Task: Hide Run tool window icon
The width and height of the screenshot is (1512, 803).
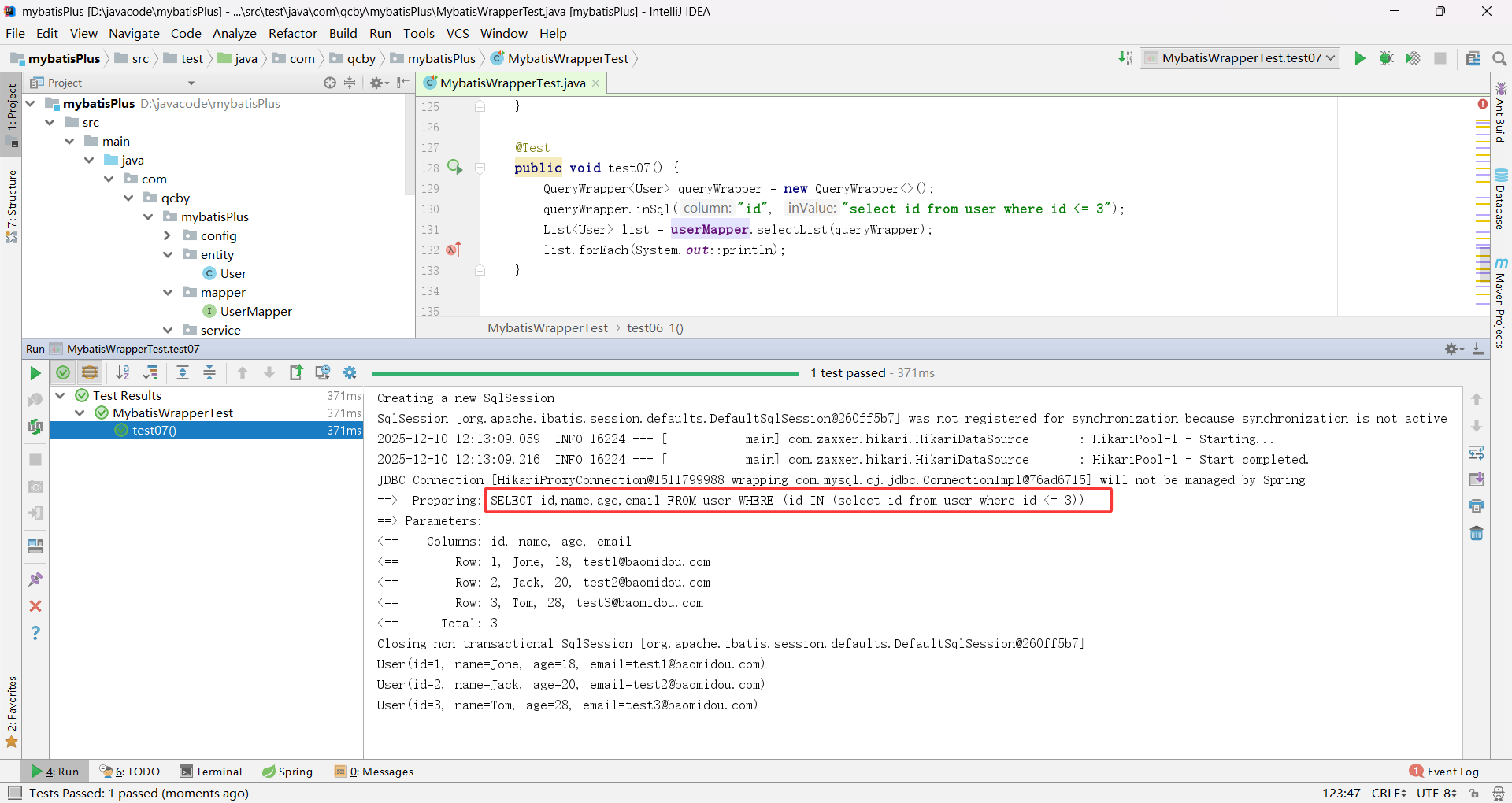Action: [x=1478, y=349]
